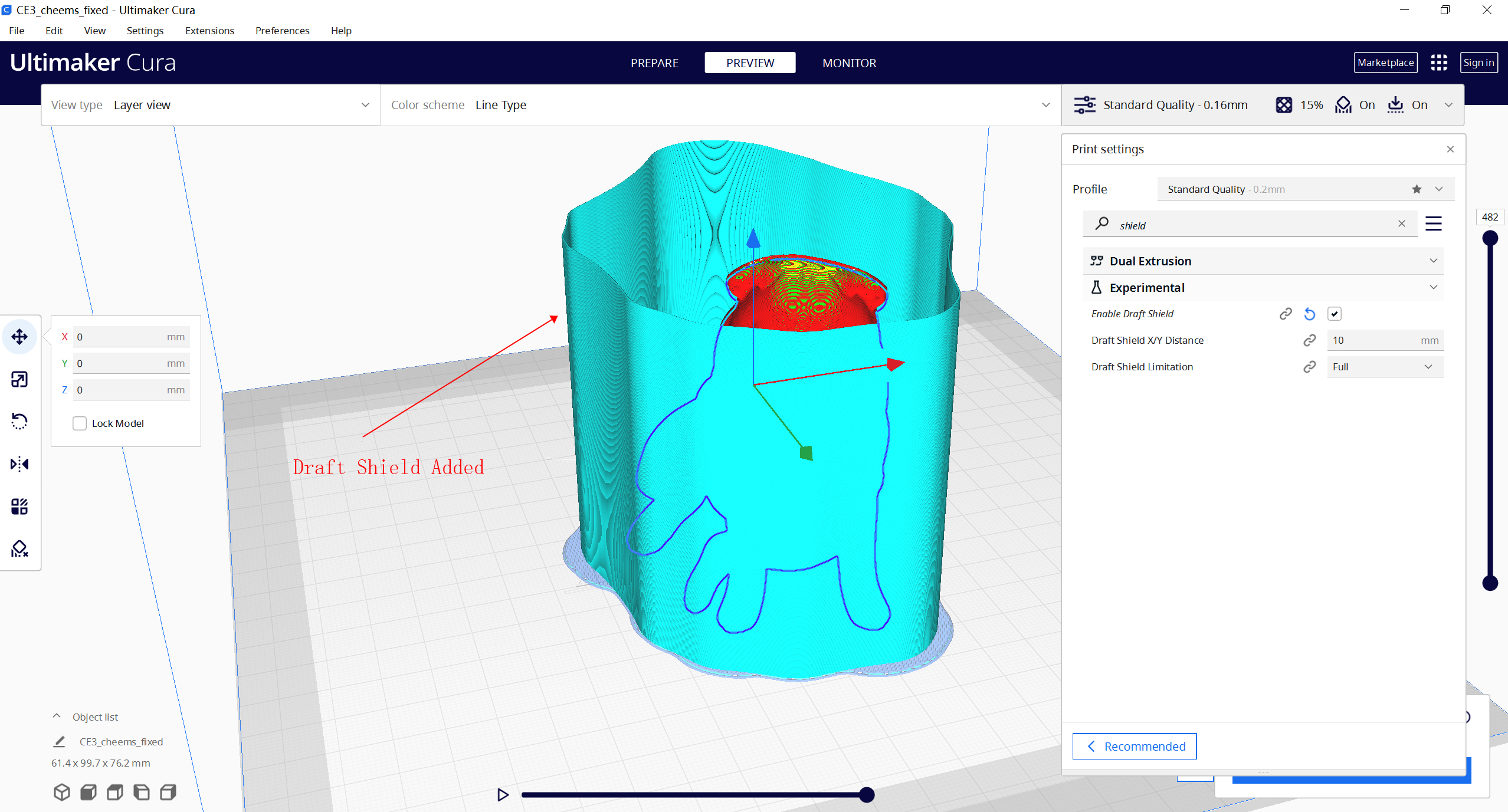1508x812 pixels.
Task: Collapse the Experimental category
Action: point(1263,288)
